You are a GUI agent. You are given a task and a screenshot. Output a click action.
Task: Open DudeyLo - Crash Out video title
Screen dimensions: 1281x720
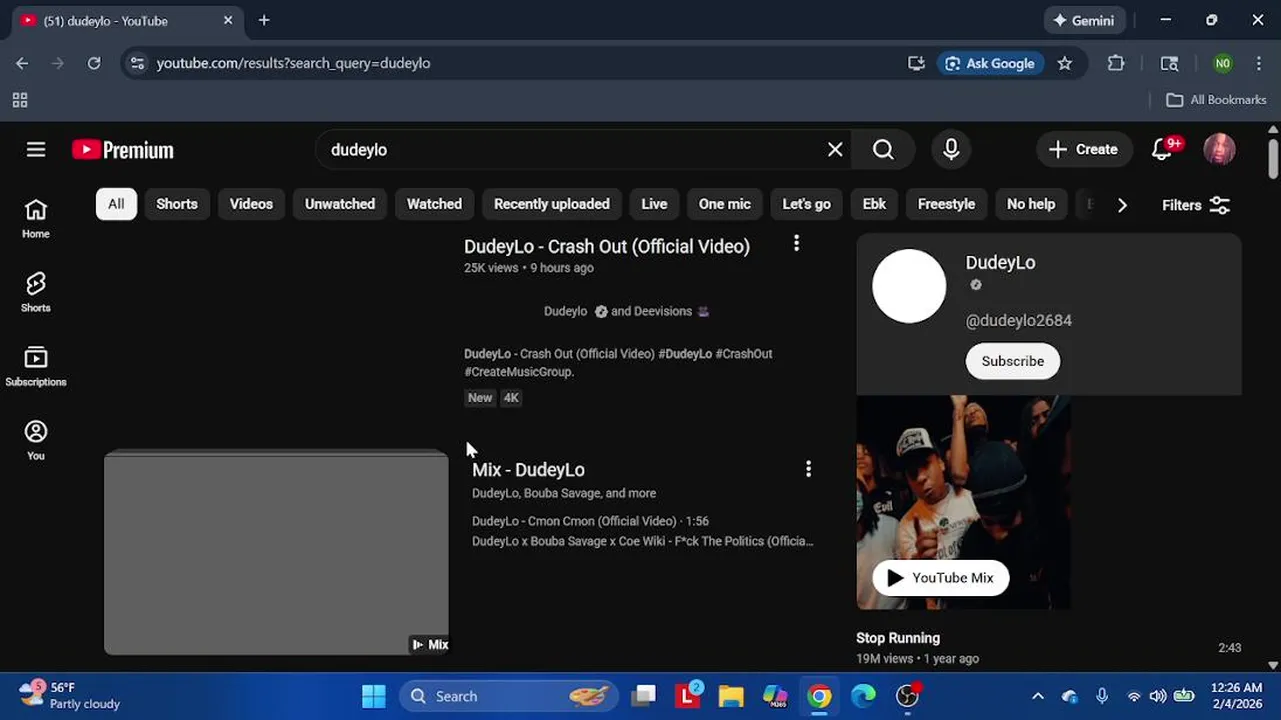pyautogui.click(x=607, y=246)
